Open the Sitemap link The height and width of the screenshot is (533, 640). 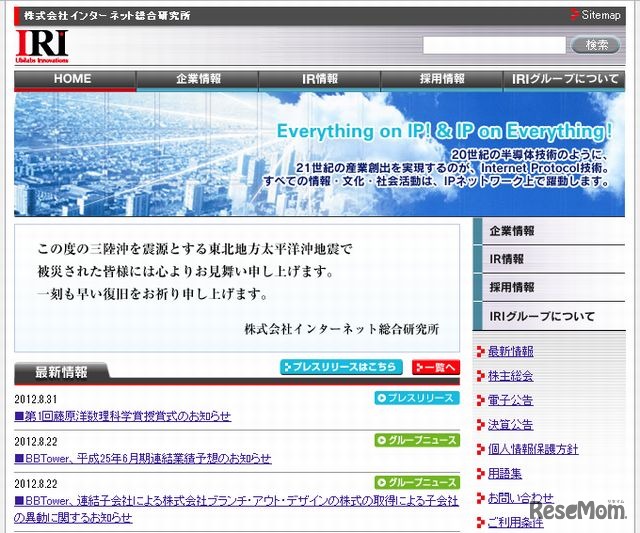point(601,15)
